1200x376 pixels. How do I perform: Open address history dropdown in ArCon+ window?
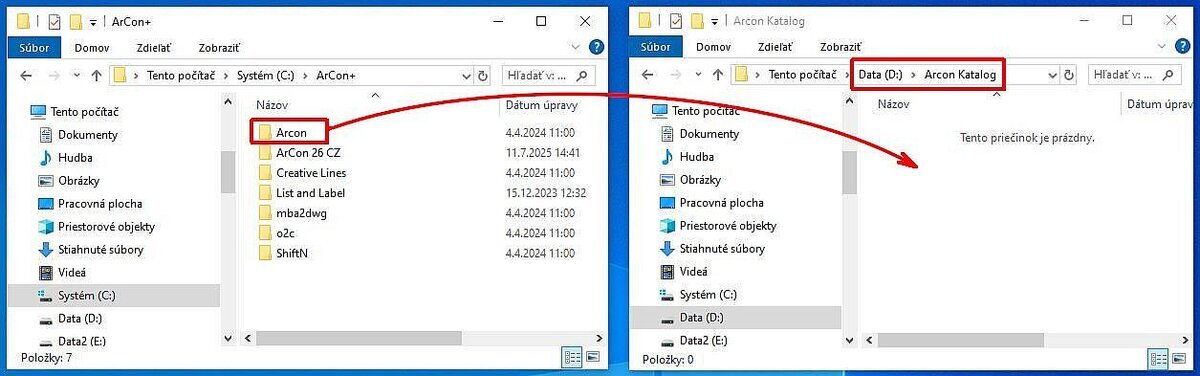(x=465, y=75)
